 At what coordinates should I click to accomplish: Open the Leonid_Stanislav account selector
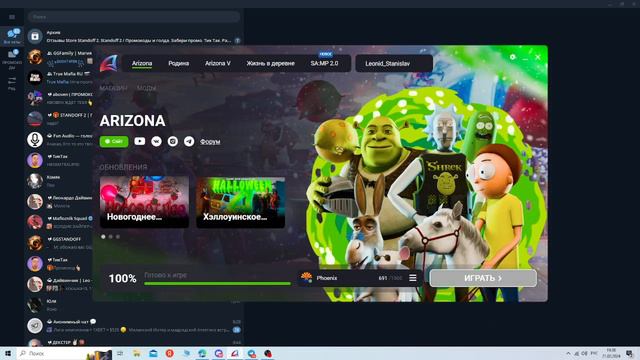(394, 63)
